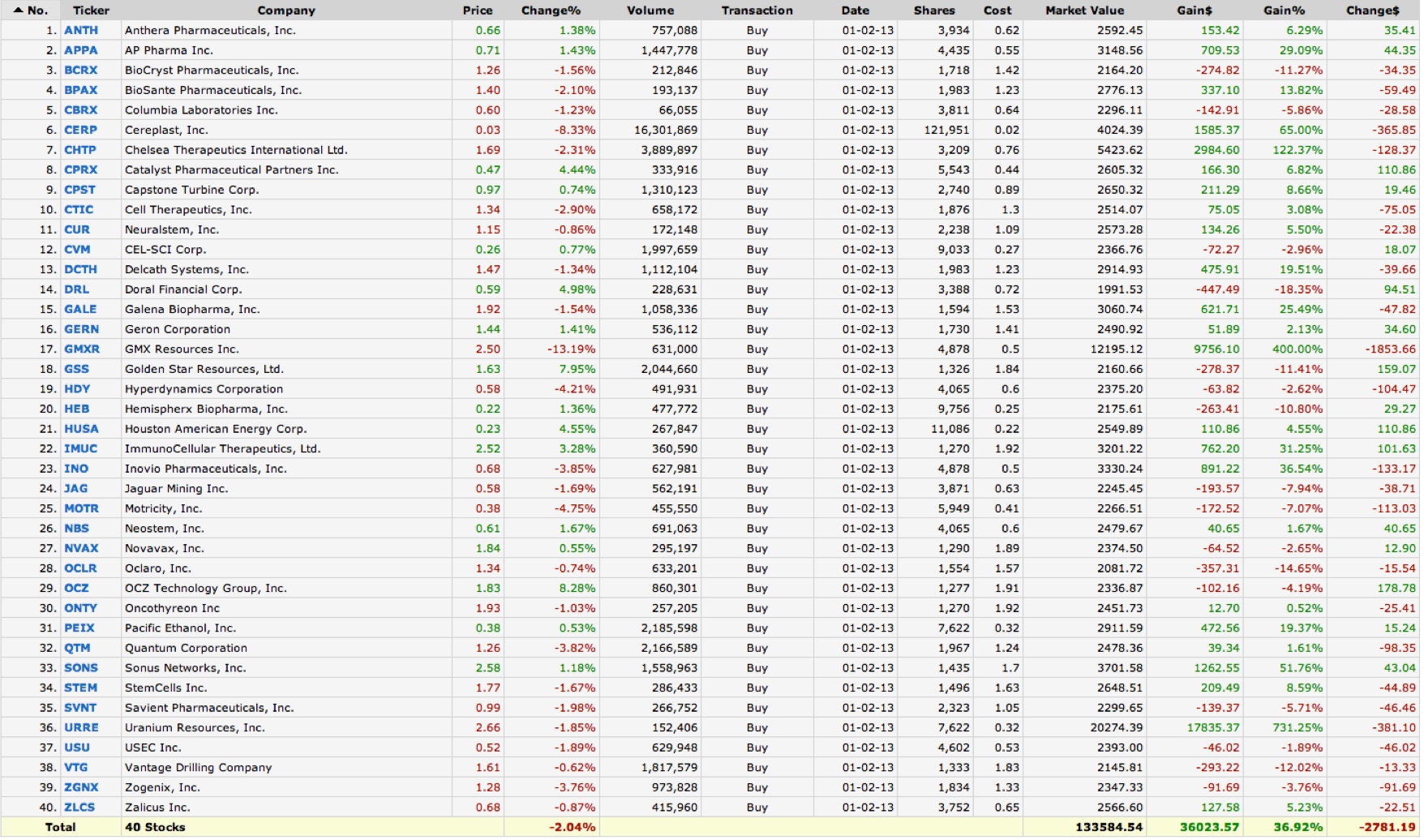Viewport: 1424px width, 840px height.
Task: Click Houston American Energy Corp. name
Action: tap(216, 429)
